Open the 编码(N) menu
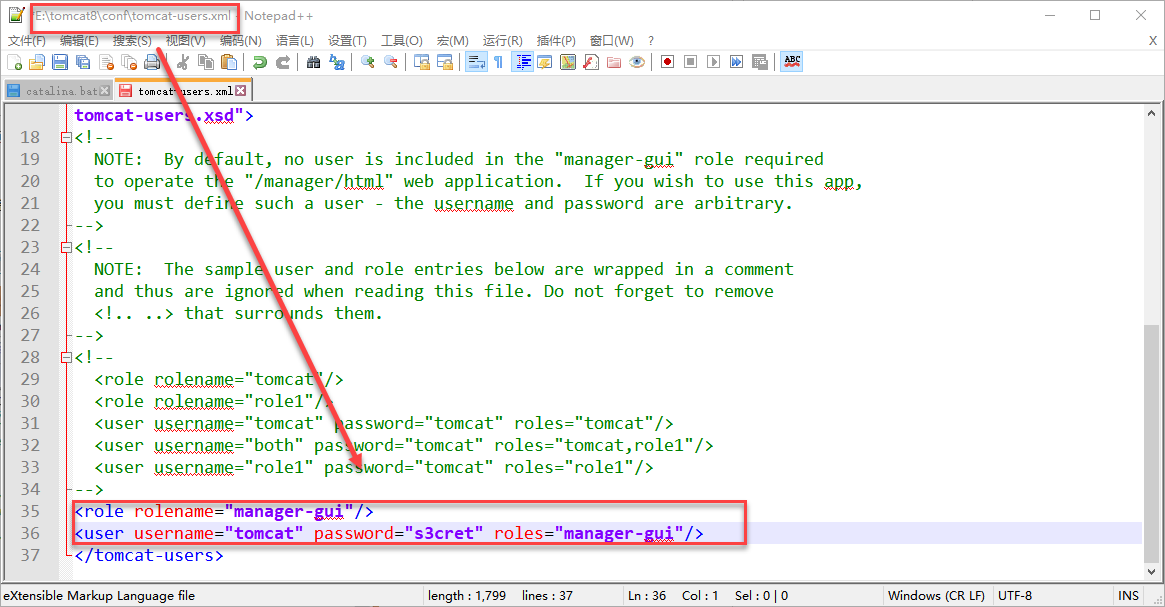This screenshot has height=607, width=1165. (241, 41)
